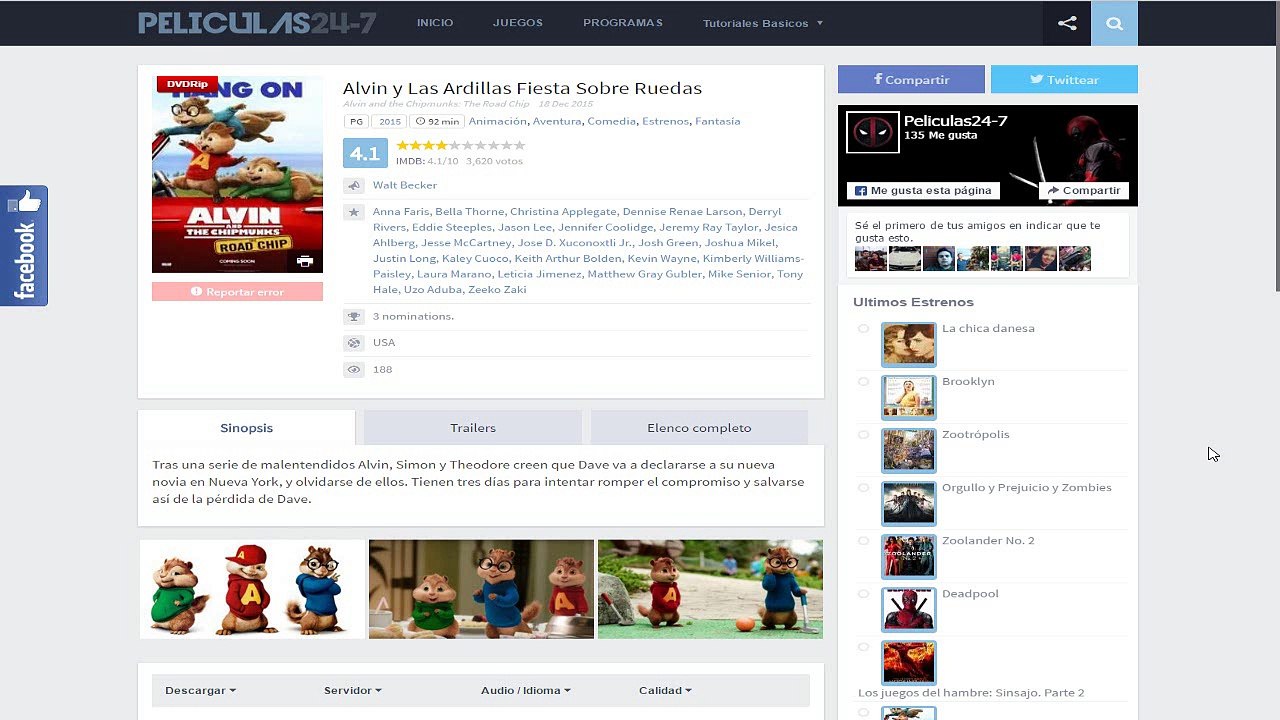Open the Anna Faris cast link
Viewport: 1280px width, 720px height.
[x=401, y=212]
